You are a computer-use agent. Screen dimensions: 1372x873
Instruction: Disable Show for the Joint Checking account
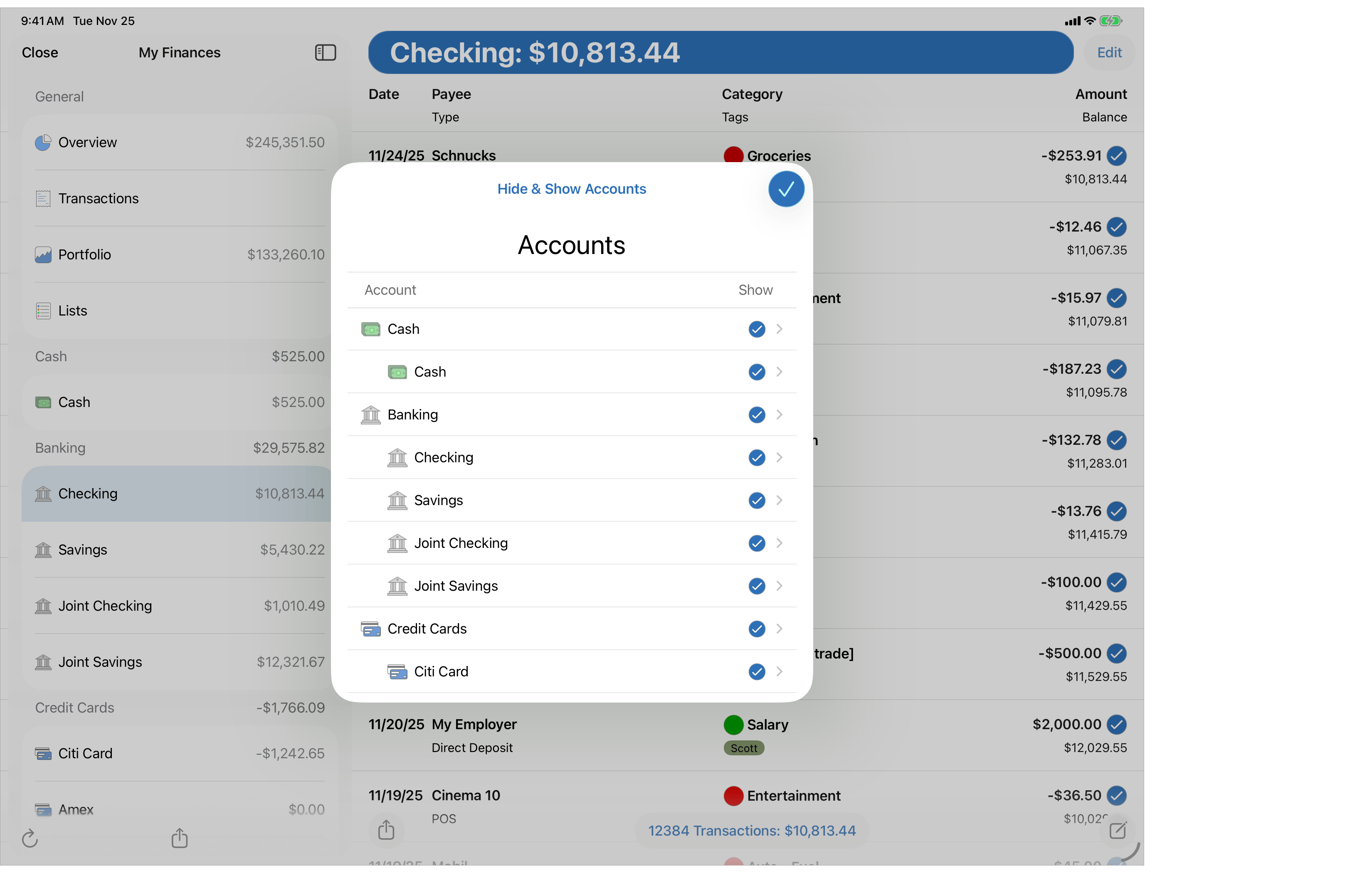click(756, 543)
